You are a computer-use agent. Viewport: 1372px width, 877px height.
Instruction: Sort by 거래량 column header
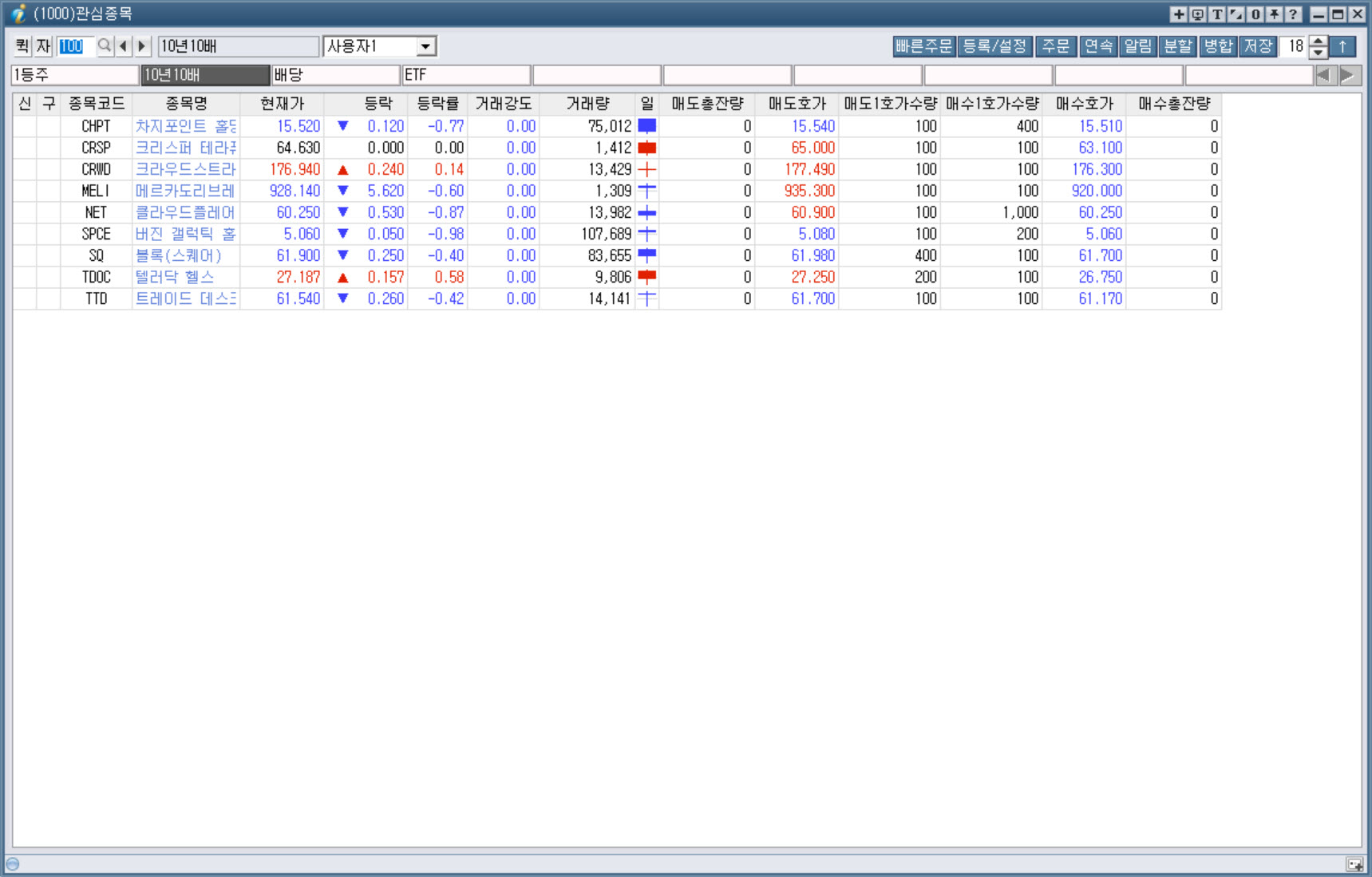click(587, 104)
